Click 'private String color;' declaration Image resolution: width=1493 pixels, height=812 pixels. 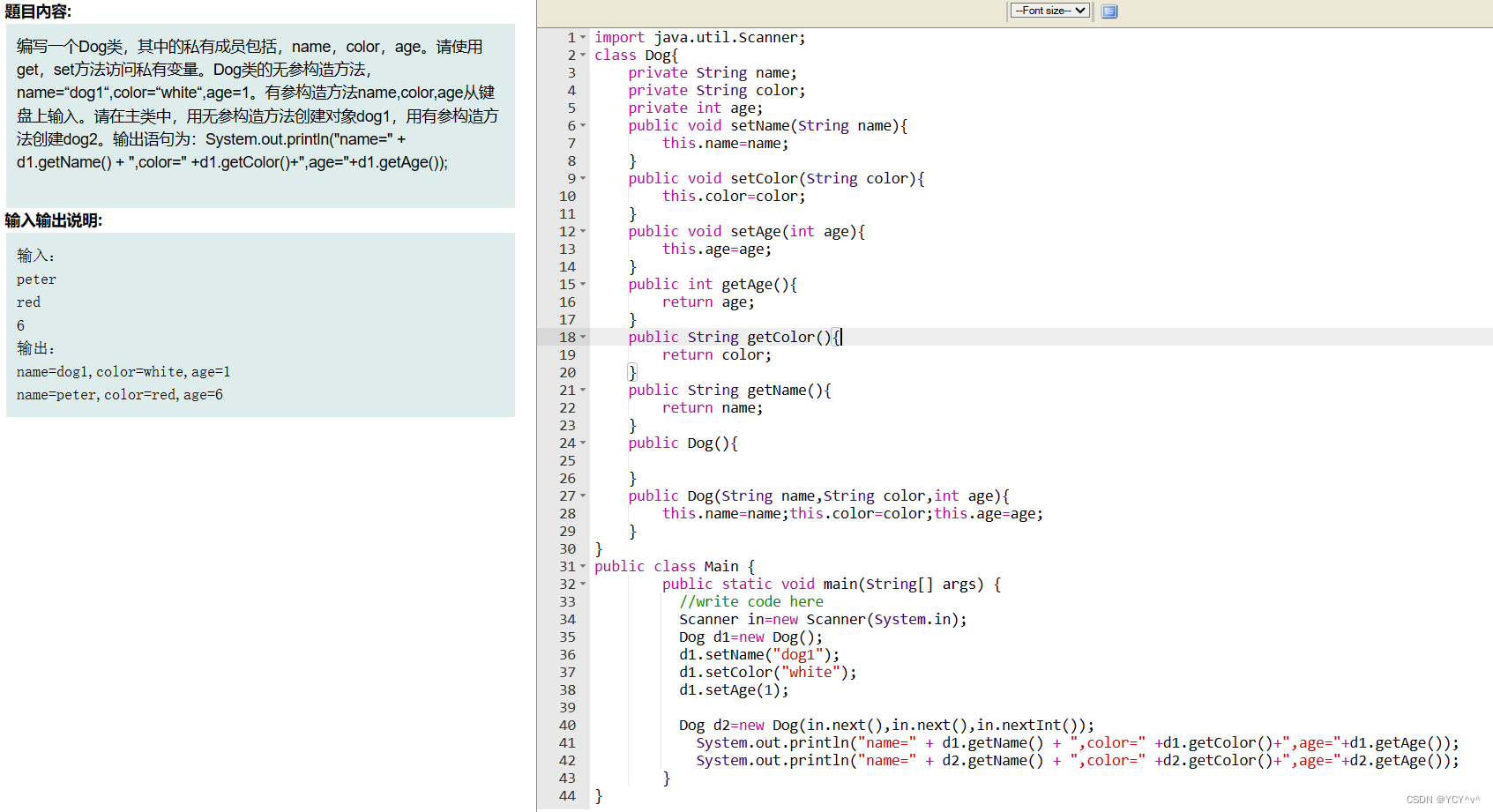716,90
